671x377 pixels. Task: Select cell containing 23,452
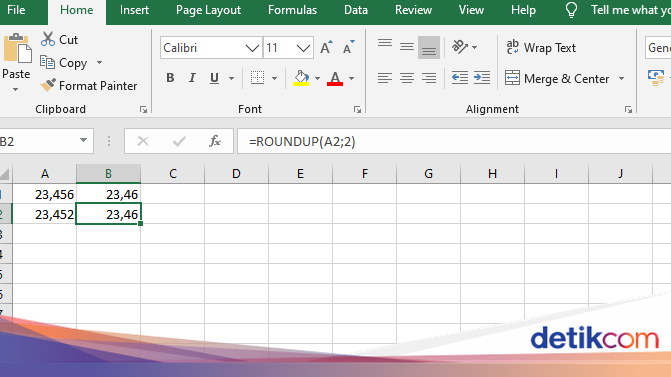(x=45, y=214)
